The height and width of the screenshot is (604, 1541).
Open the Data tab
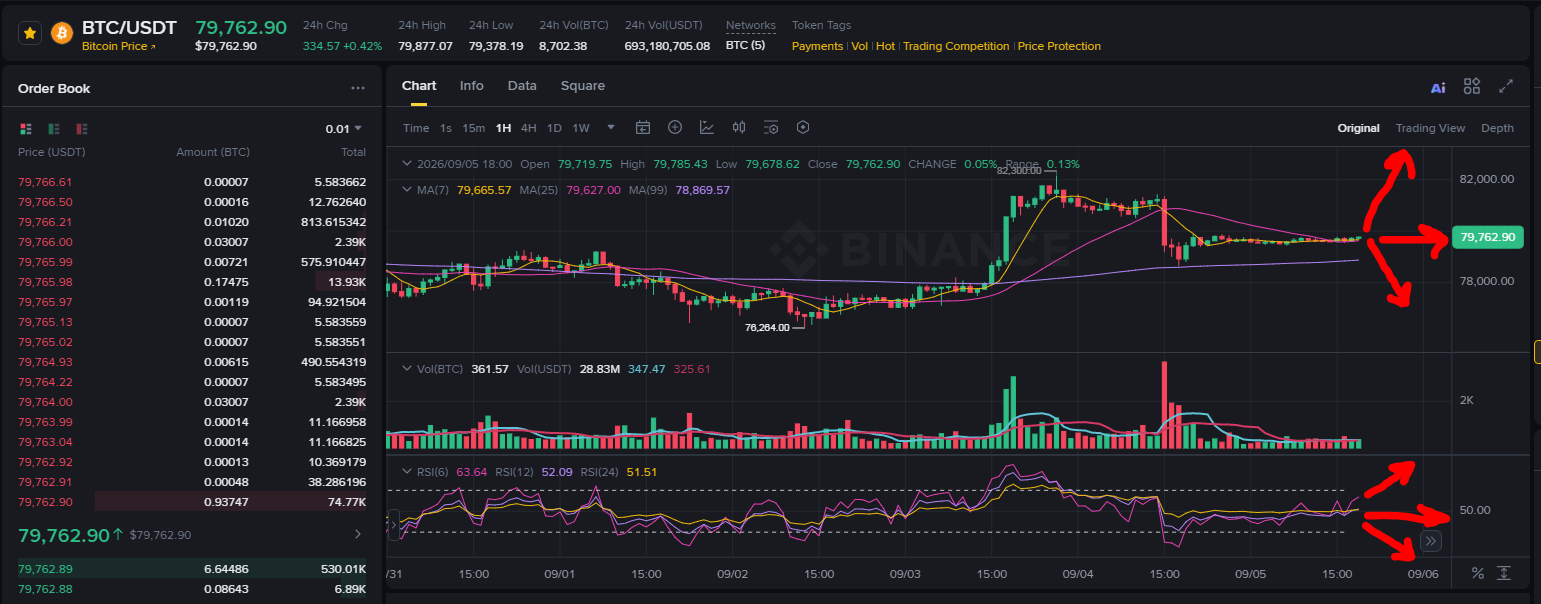point(522,86)
